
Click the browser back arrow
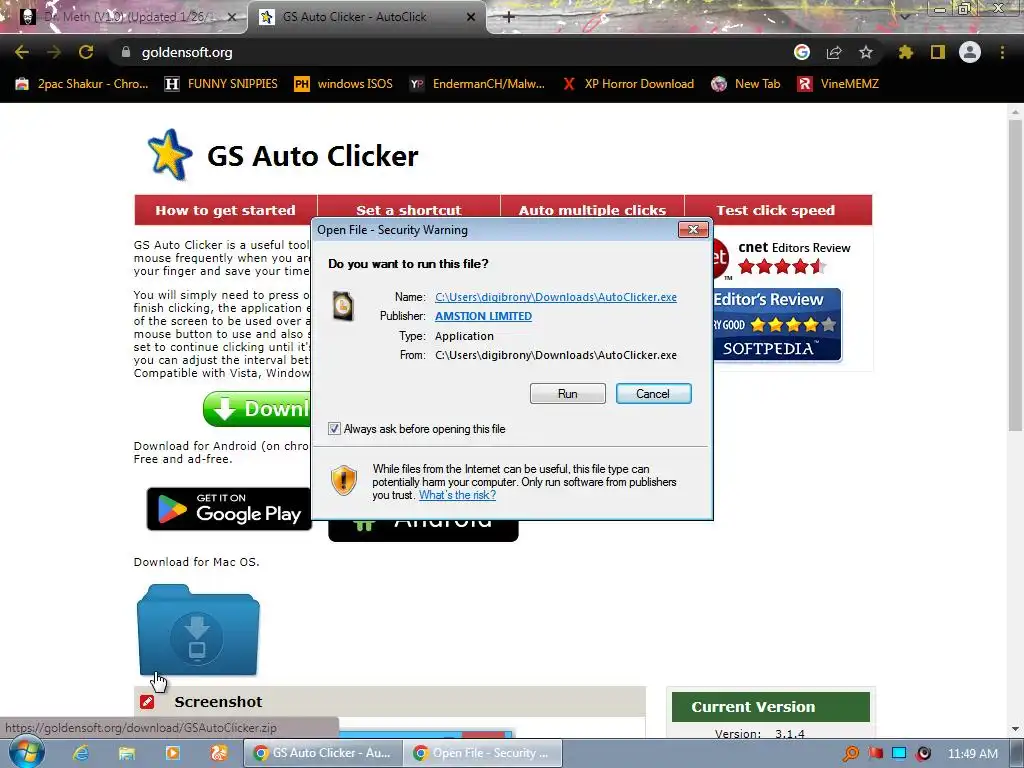[x=22, y=52]
